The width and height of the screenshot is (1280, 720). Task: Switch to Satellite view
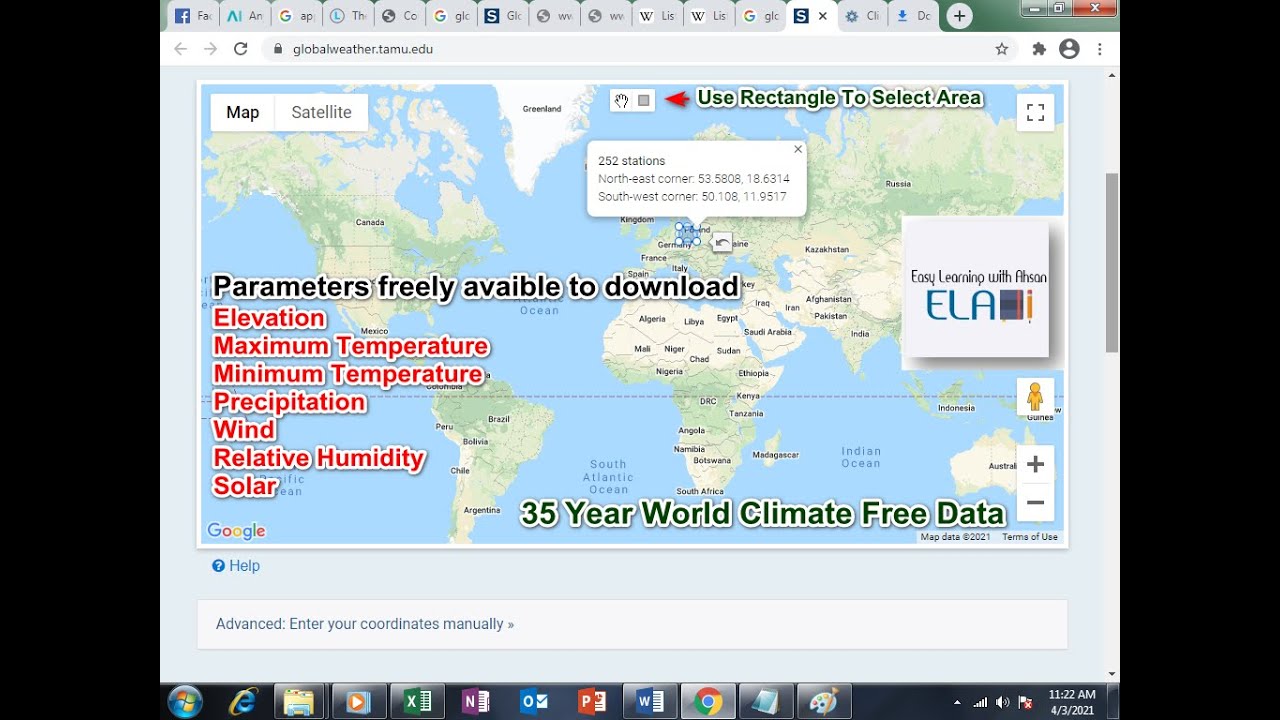point(321,112)
